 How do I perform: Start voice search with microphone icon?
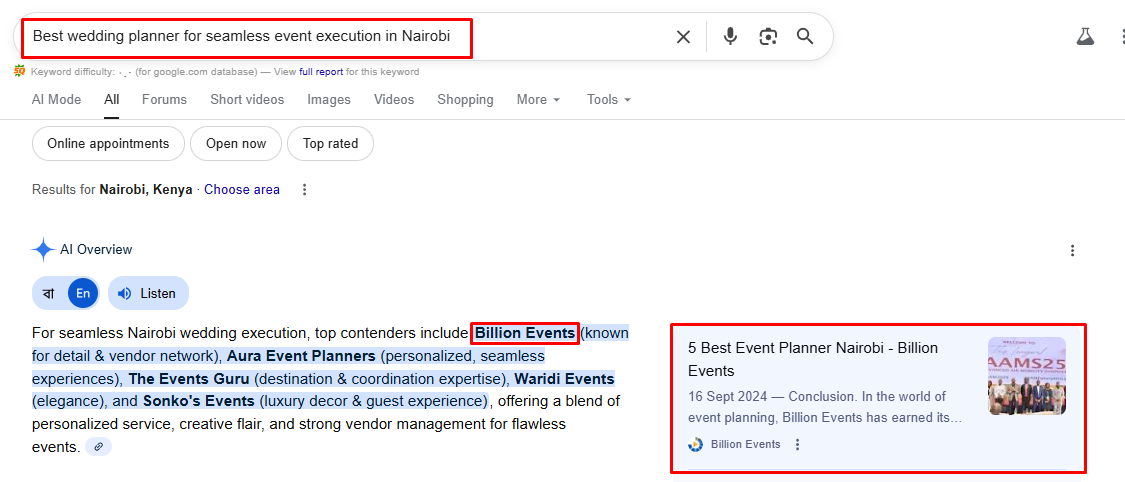(x=730, y=37)
